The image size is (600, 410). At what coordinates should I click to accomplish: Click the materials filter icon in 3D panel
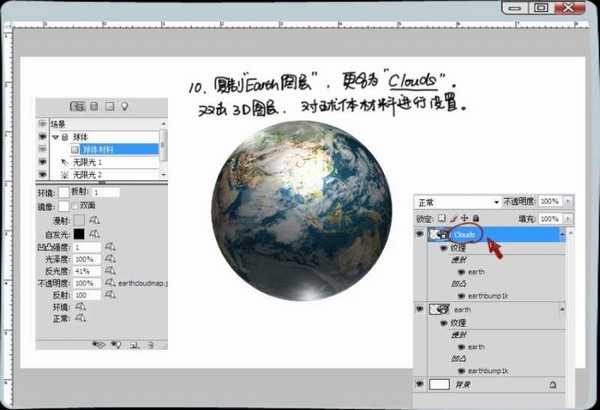(x=109, y=105)
